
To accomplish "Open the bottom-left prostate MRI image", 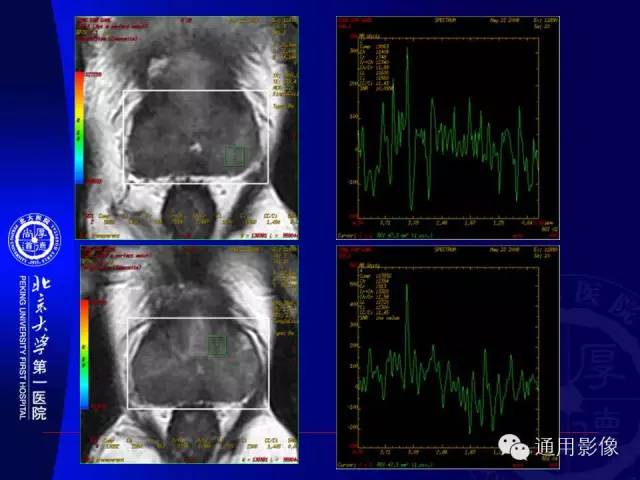I will (x=189, y=354).
